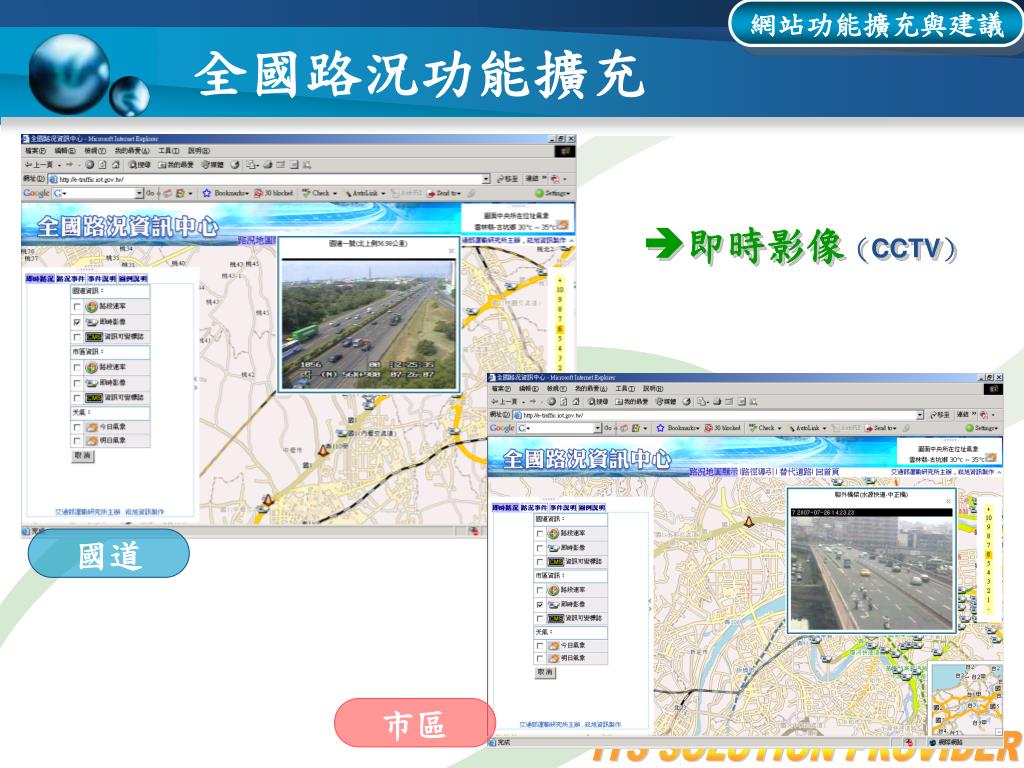Click the '30 blocked' popup blocker in 國道 window
Viewport: 1024px width, 768px height.
[274, 193]
